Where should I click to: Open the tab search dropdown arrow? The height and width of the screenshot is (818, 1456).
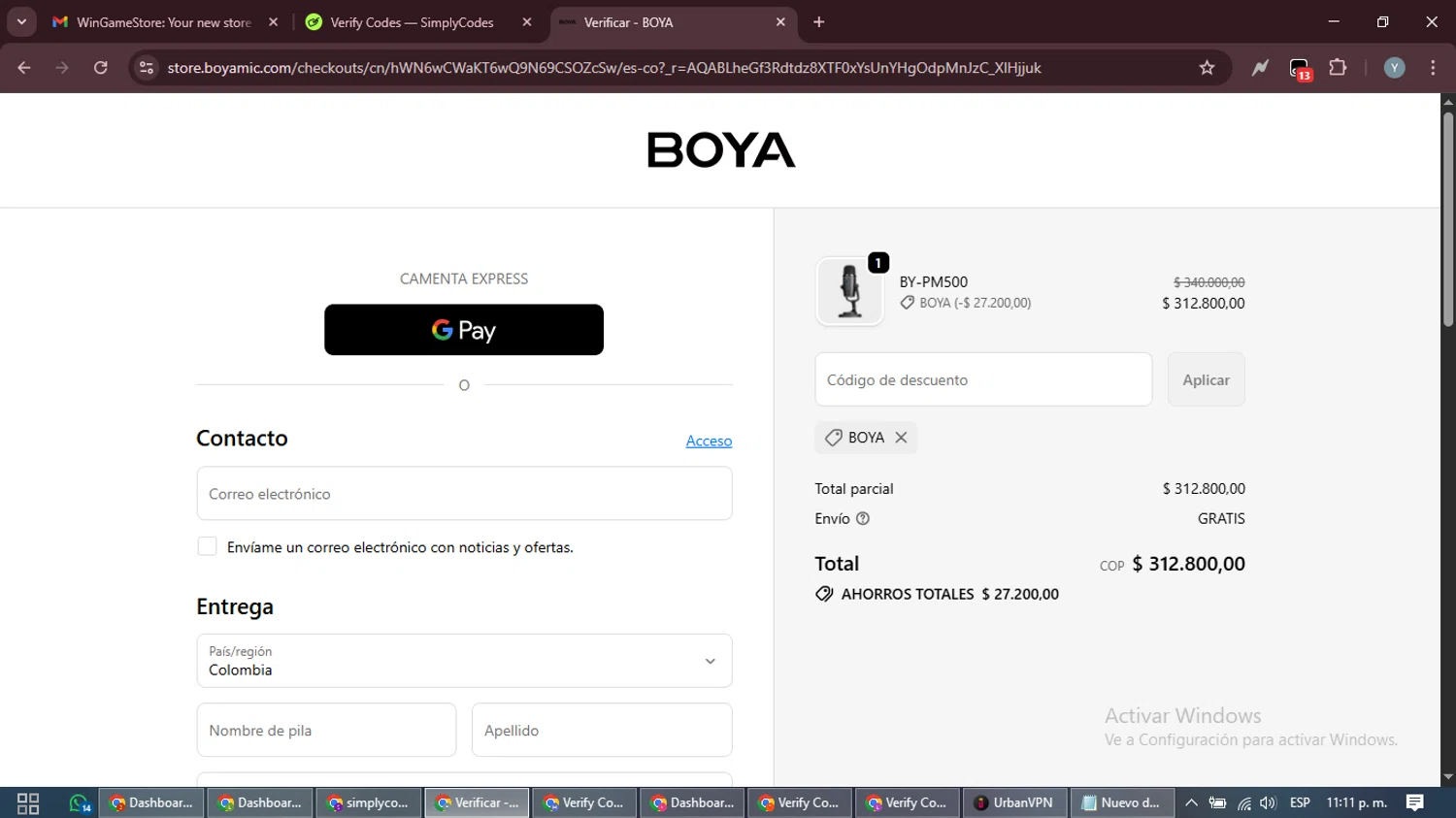[x=21, y=21]
